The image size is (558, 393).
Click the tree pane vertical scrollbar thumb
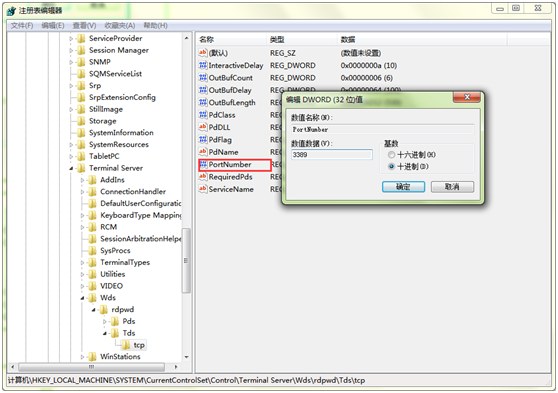click(x=186, y=261)
